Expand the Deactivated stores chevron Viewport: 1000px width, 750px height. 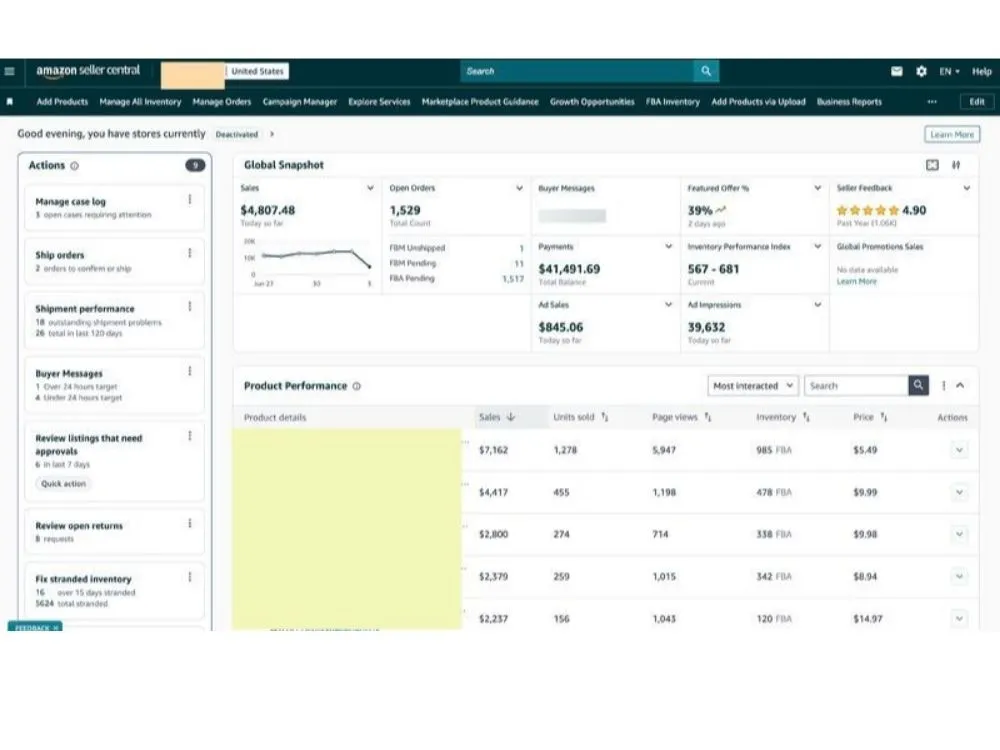pos(272,134)
